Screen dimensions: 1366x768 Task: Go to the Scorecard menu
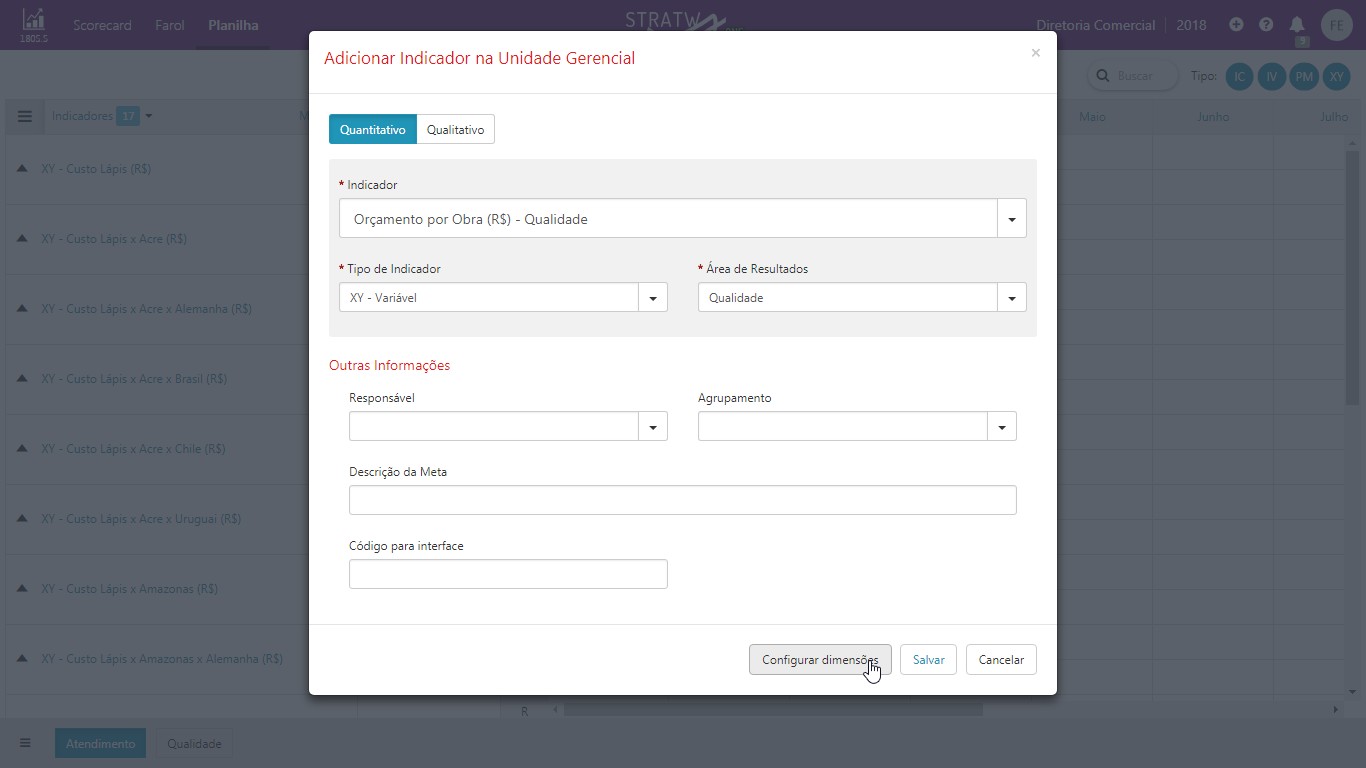(102, 25)
